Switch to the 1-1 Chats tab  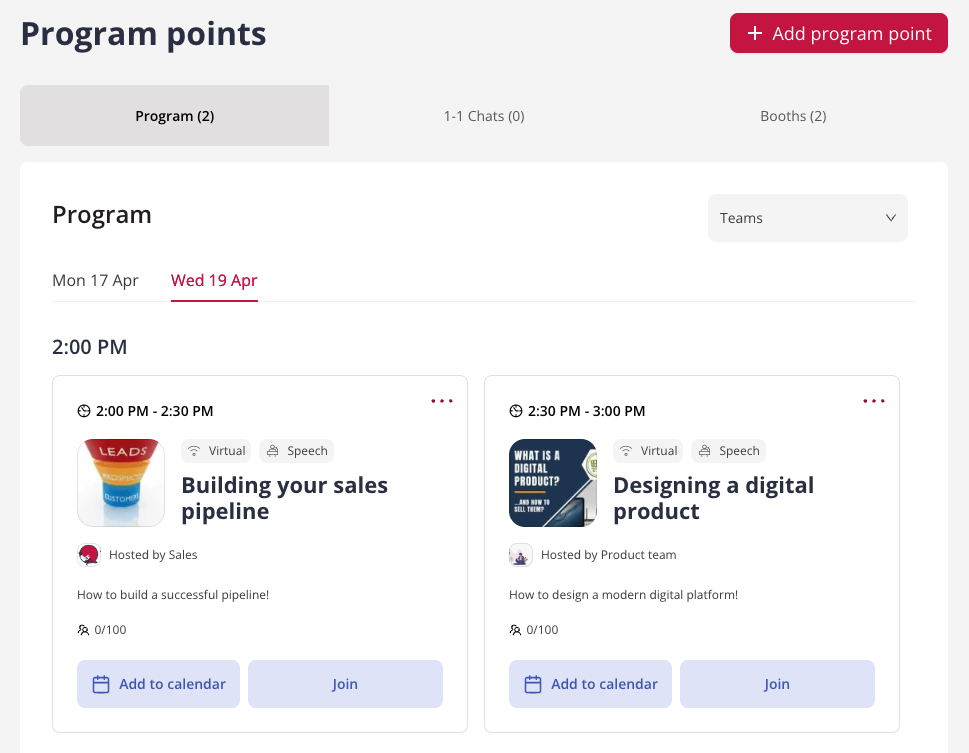pos(484,116)
